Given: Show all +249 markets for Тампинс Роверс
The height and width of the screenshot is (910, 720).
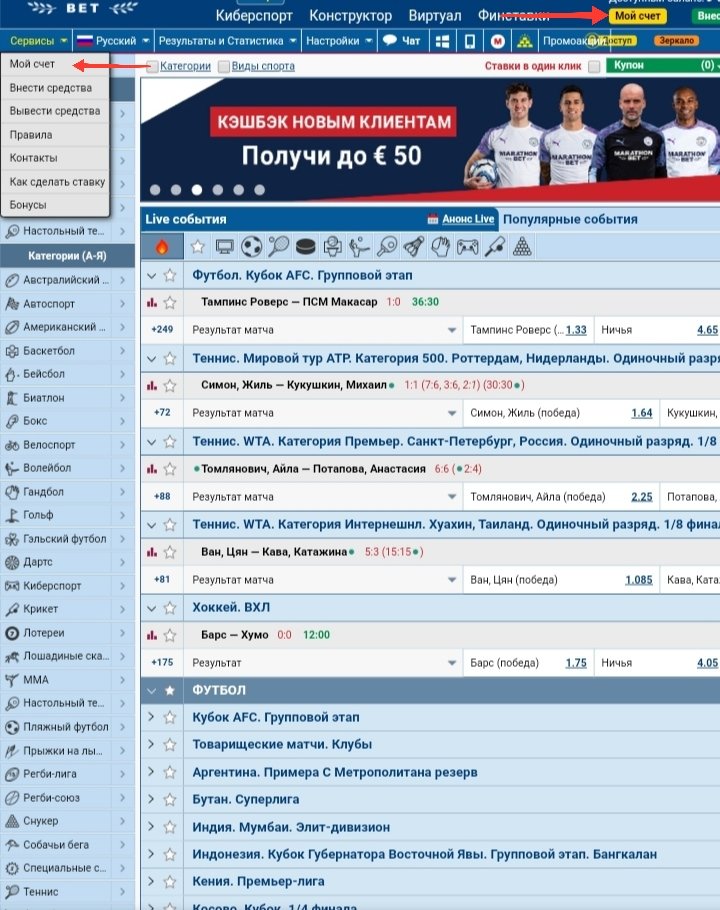Looking at the screenshot, I should 162,330.
